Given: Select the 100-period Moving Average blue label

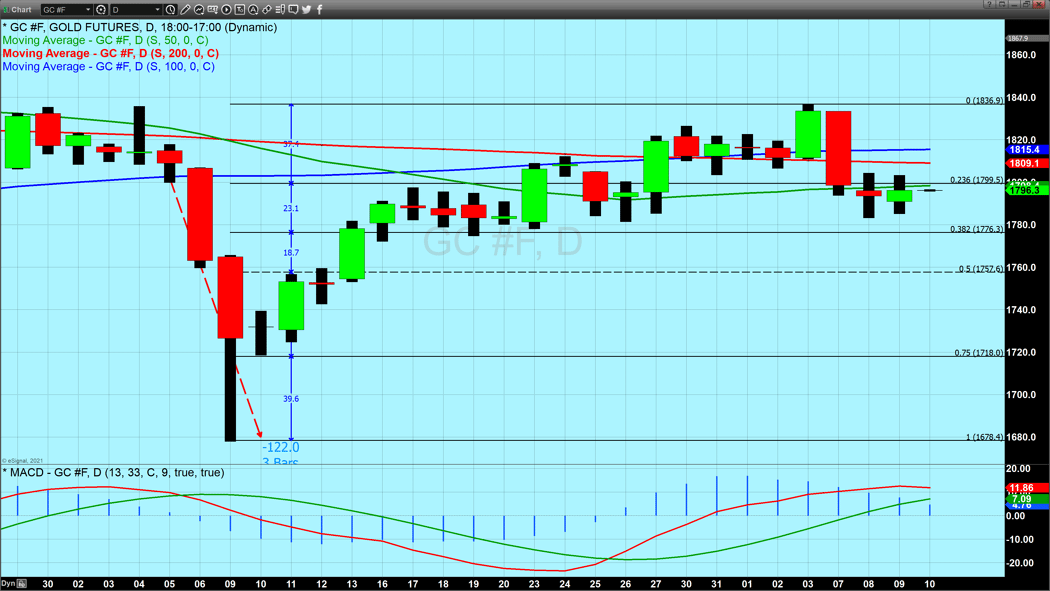Looking at the screenshot, I should point(108,66).
